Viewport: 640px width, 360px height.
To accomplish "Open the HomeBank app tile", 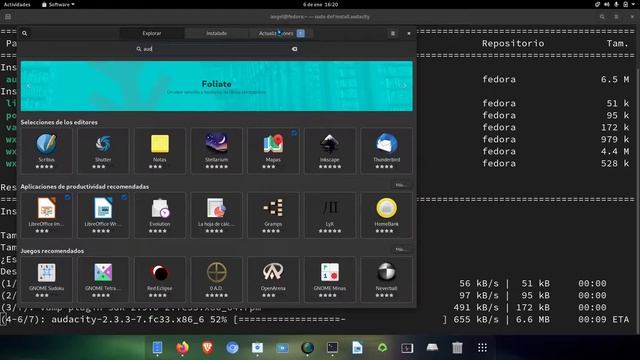I will (387, 215).
